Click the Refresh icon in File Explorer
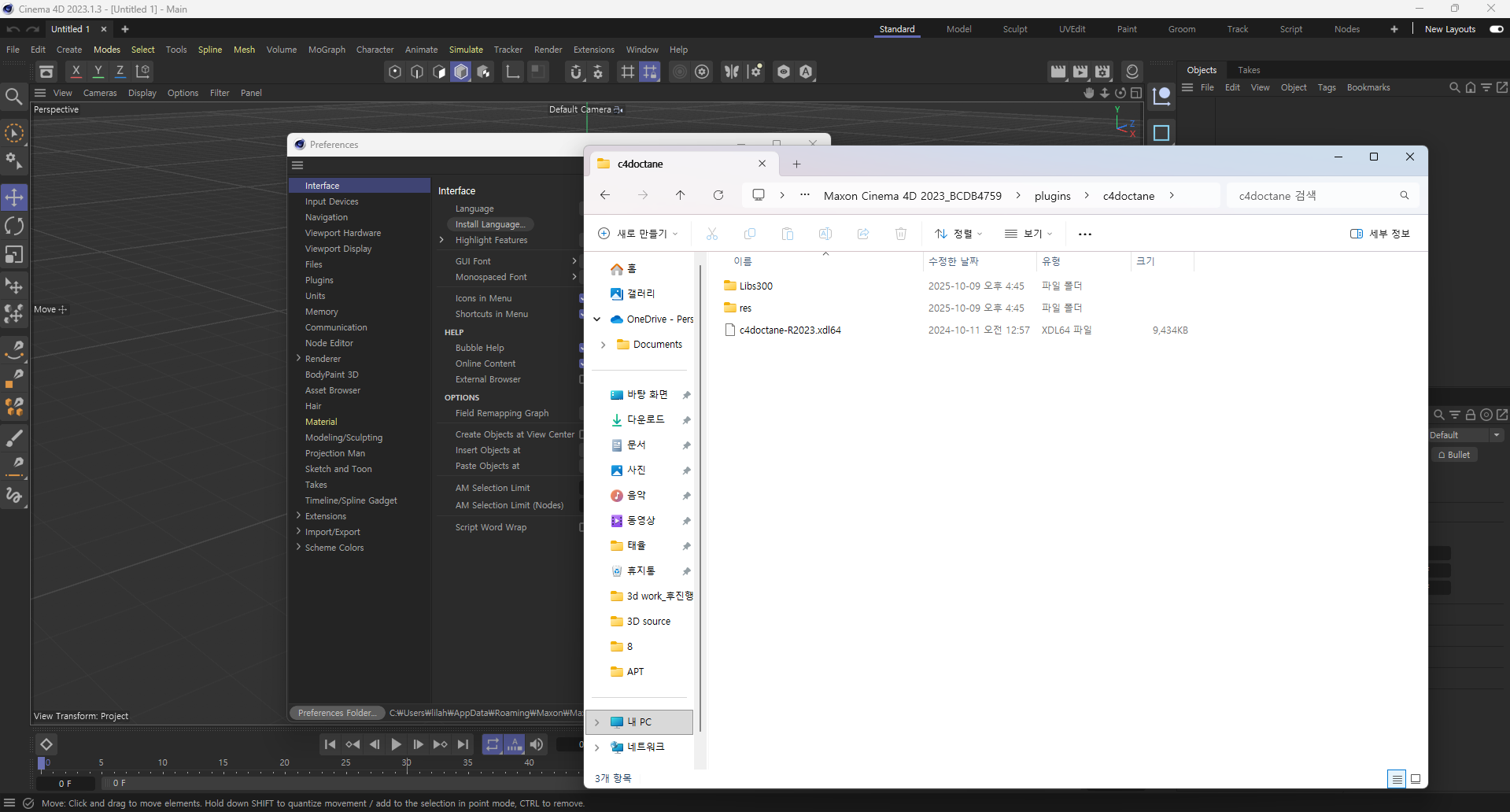 coord(718,195)
